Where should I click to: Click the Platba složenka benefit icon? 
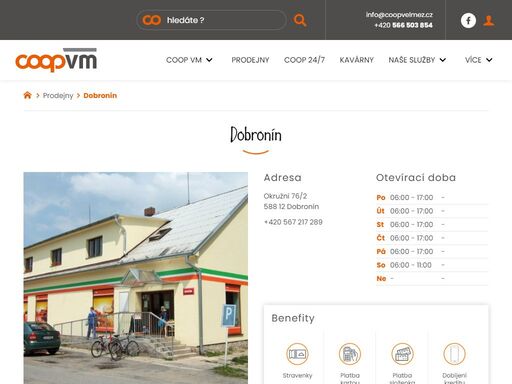[402, 354]
